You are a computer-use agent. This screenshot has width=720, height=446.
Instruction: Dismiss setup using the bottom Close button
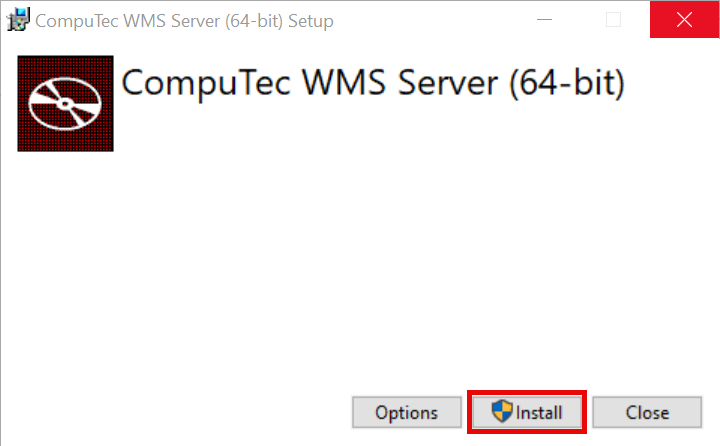(647, 412)
